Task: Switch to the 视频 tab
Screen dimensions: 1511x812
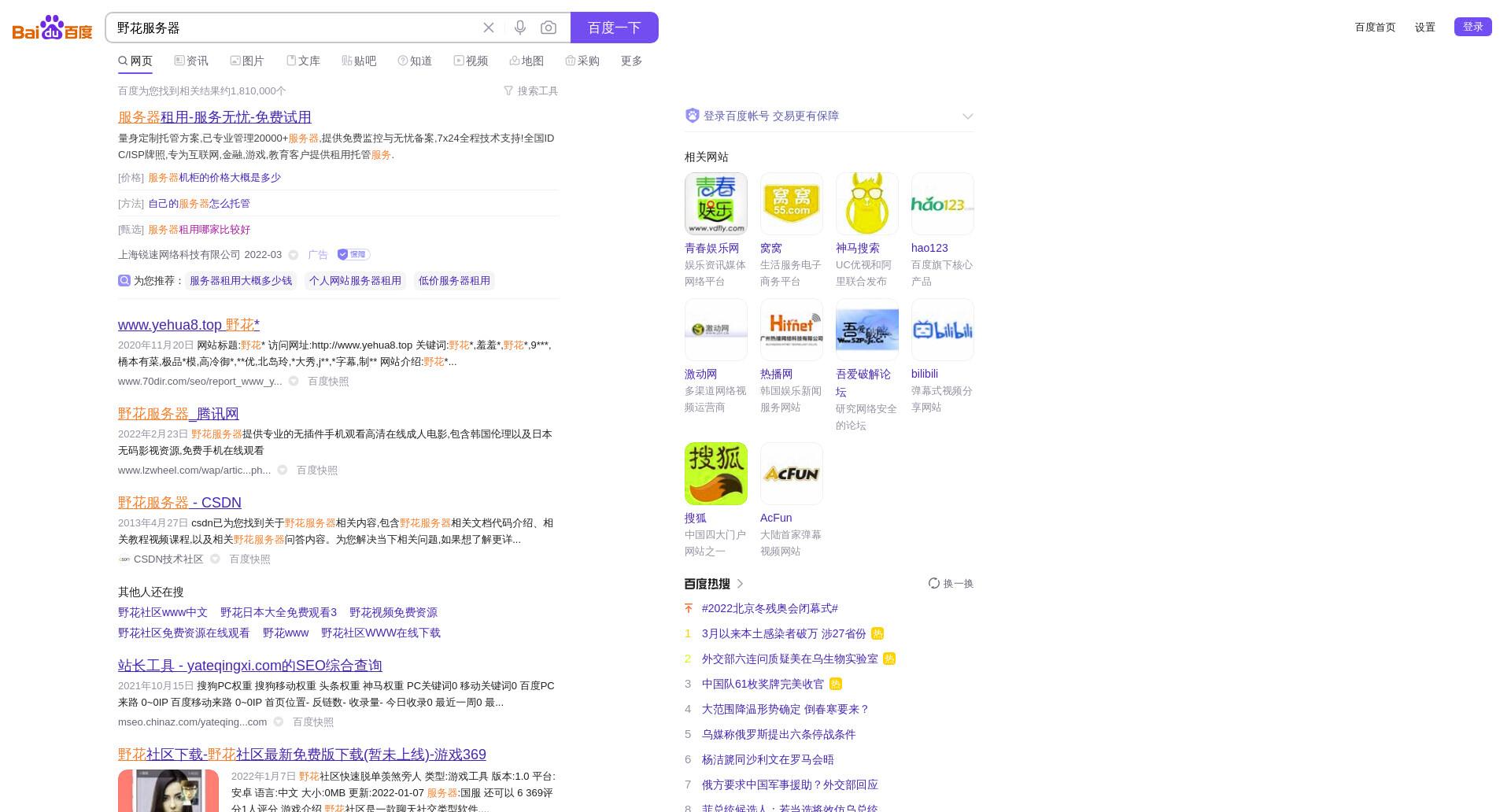Action: [x=471, y=61]
